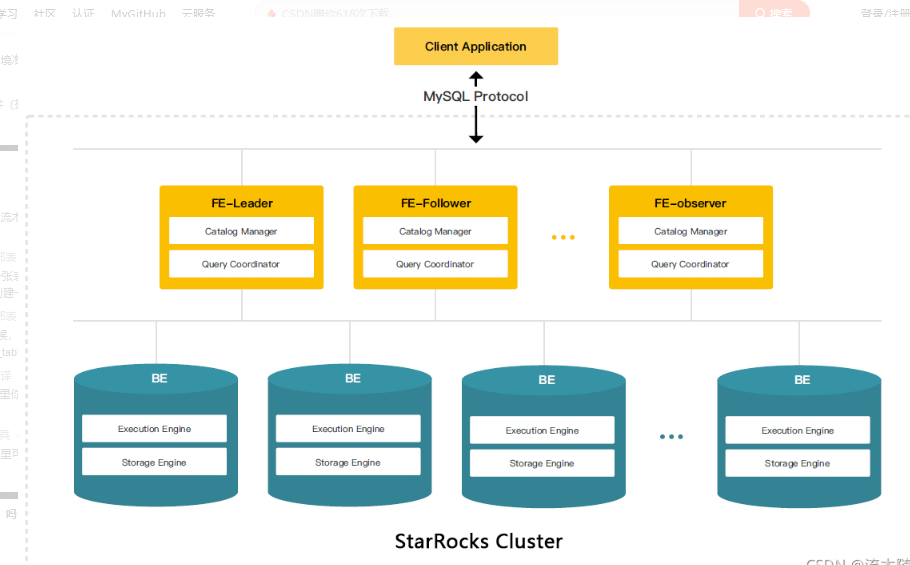910x565 pixels.
Task: Select the MySQL Protocol label
Action: tap(476, 96)
